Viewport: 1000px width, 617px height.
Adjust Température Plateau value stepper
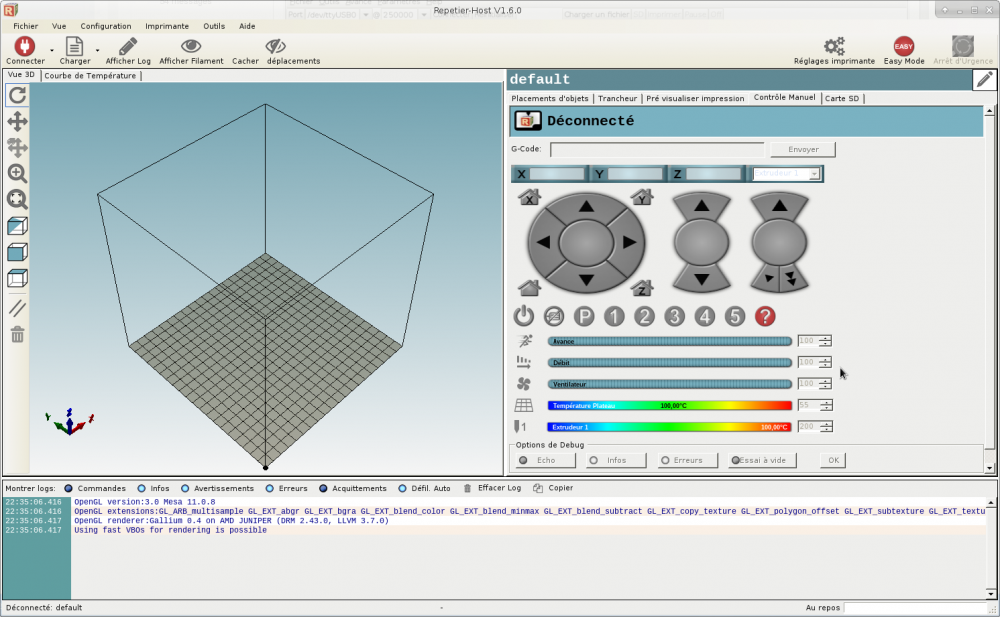pyautogui.click(x=826, y=405)
